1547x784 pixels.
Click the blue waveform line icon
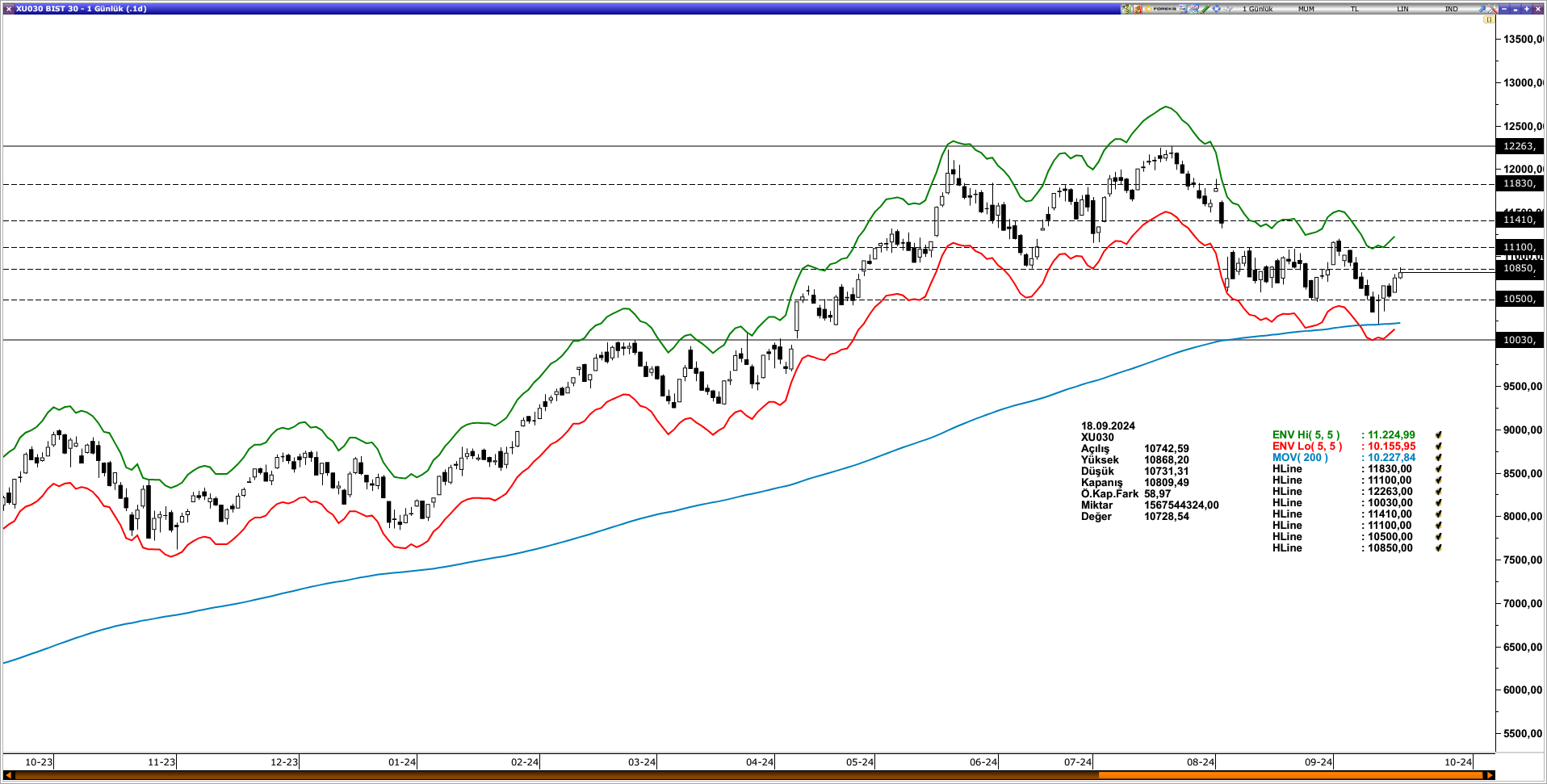click(1228, 9)
